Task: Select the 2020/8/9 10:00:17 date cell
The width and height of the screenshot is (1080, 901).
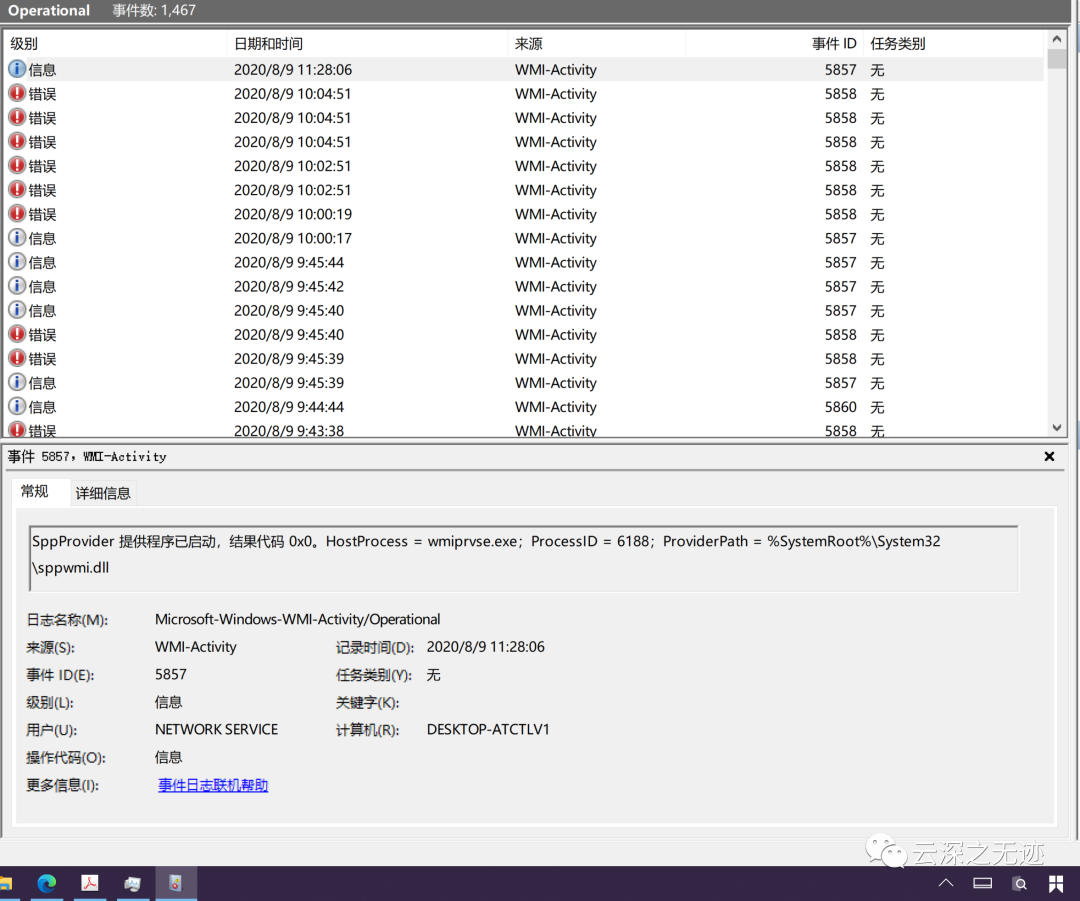Action: coord(293,238)
